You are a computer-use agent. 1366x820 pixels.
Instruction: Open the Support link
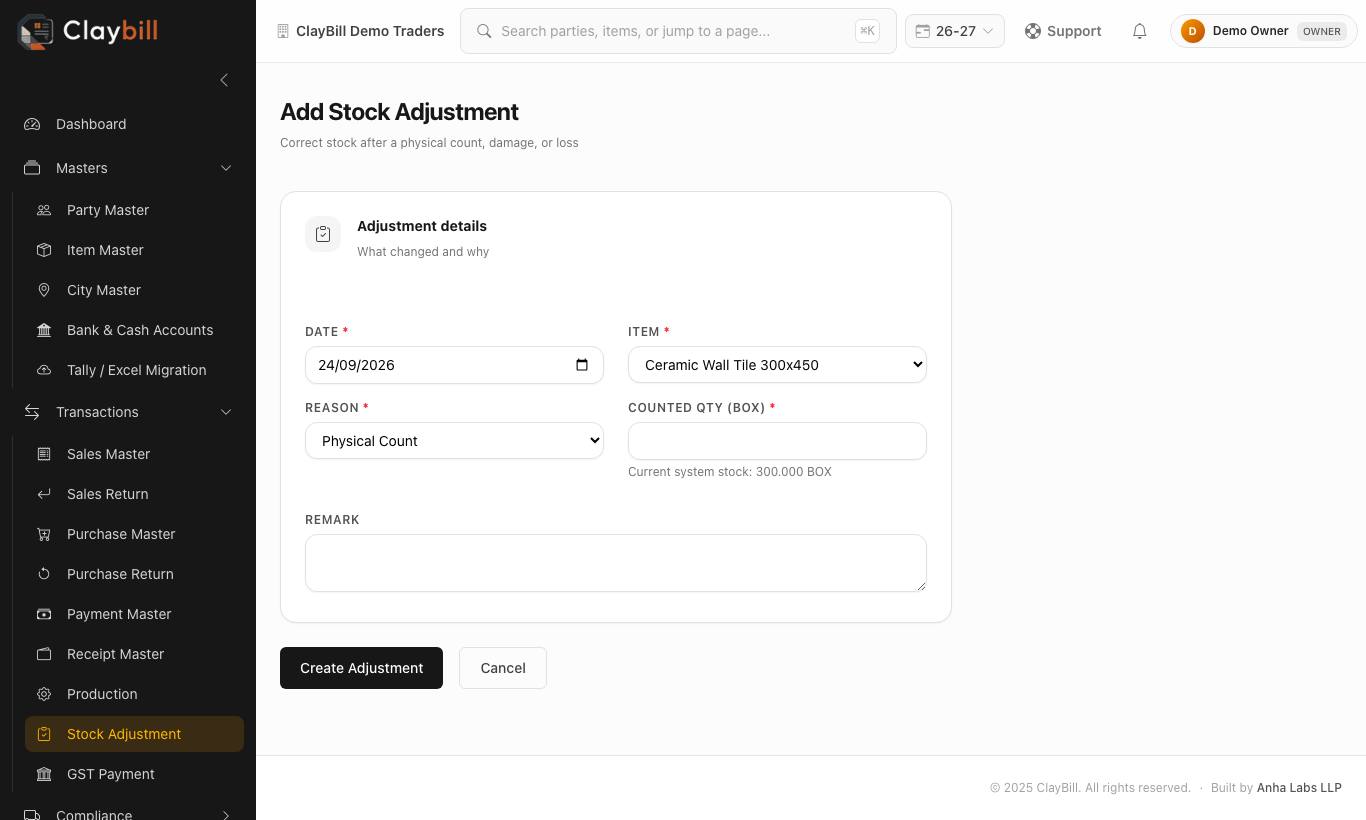1063,31
